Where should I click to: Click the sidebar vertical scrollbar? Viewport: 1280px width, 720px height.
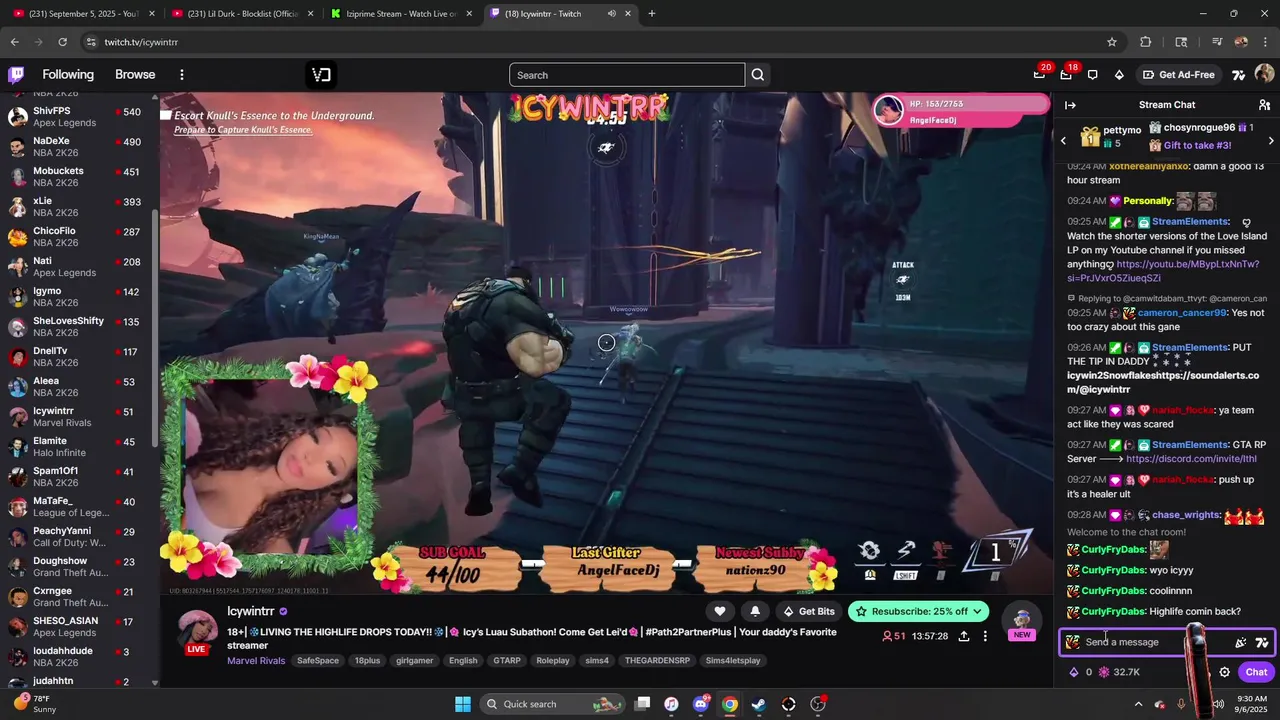155,330
